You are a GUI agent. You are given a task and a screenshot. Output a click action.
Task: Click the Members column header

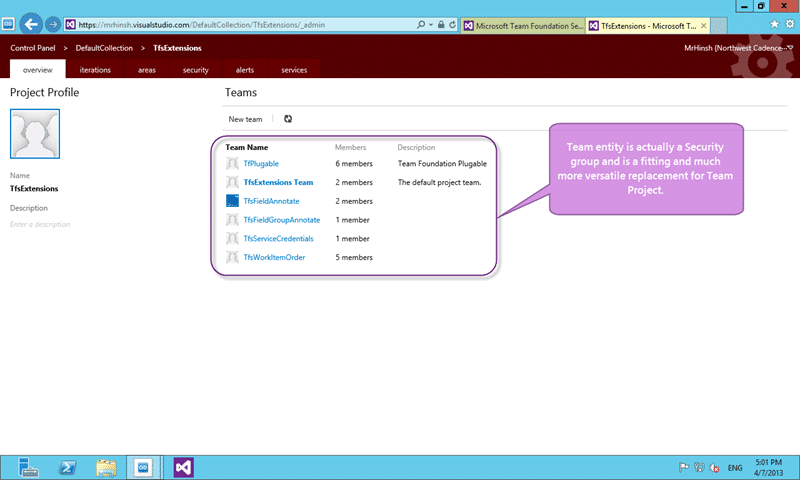pyautogui.click(x=351, y=147)
